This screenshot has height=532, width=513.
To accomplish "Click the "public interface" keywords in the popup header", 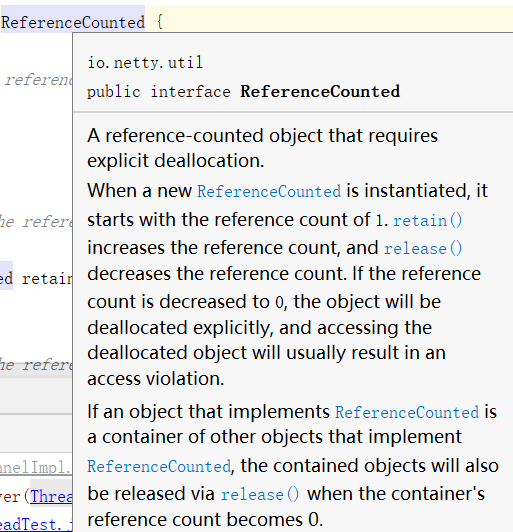I will click(159, 92).
